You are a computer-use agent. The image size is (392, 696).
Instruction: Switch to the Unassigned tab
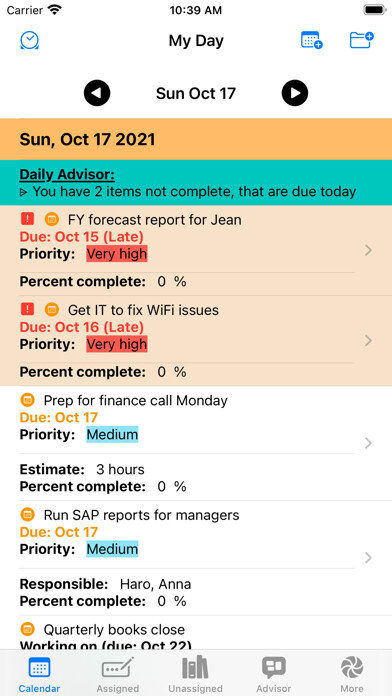(195, 674)
